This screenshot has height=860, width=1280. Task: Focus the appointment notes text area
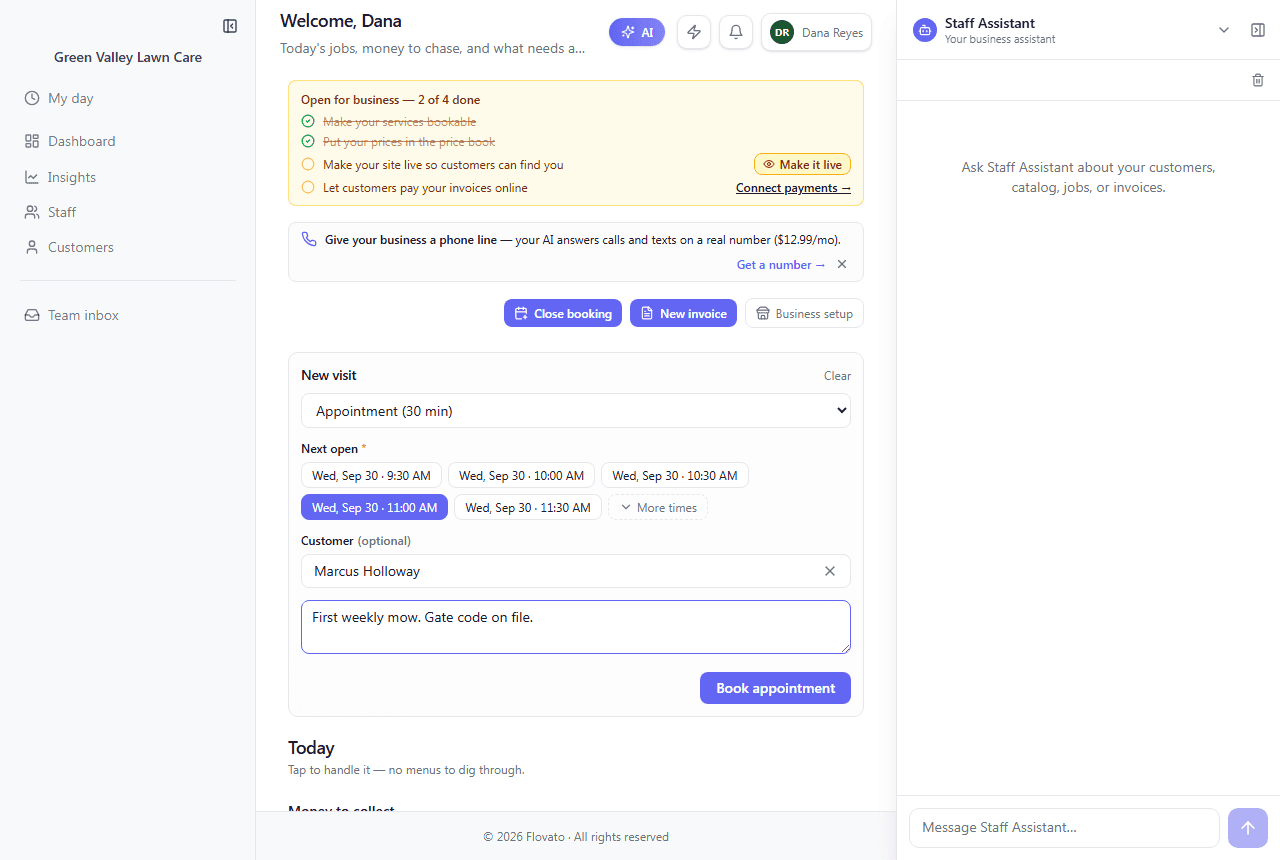coord(576,627)
